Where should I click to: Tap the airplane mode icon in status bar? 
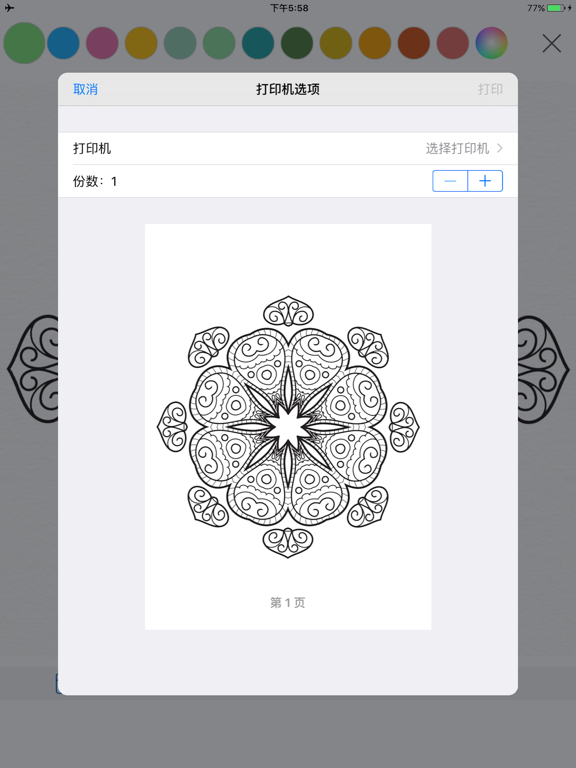(x=9, y=8)
